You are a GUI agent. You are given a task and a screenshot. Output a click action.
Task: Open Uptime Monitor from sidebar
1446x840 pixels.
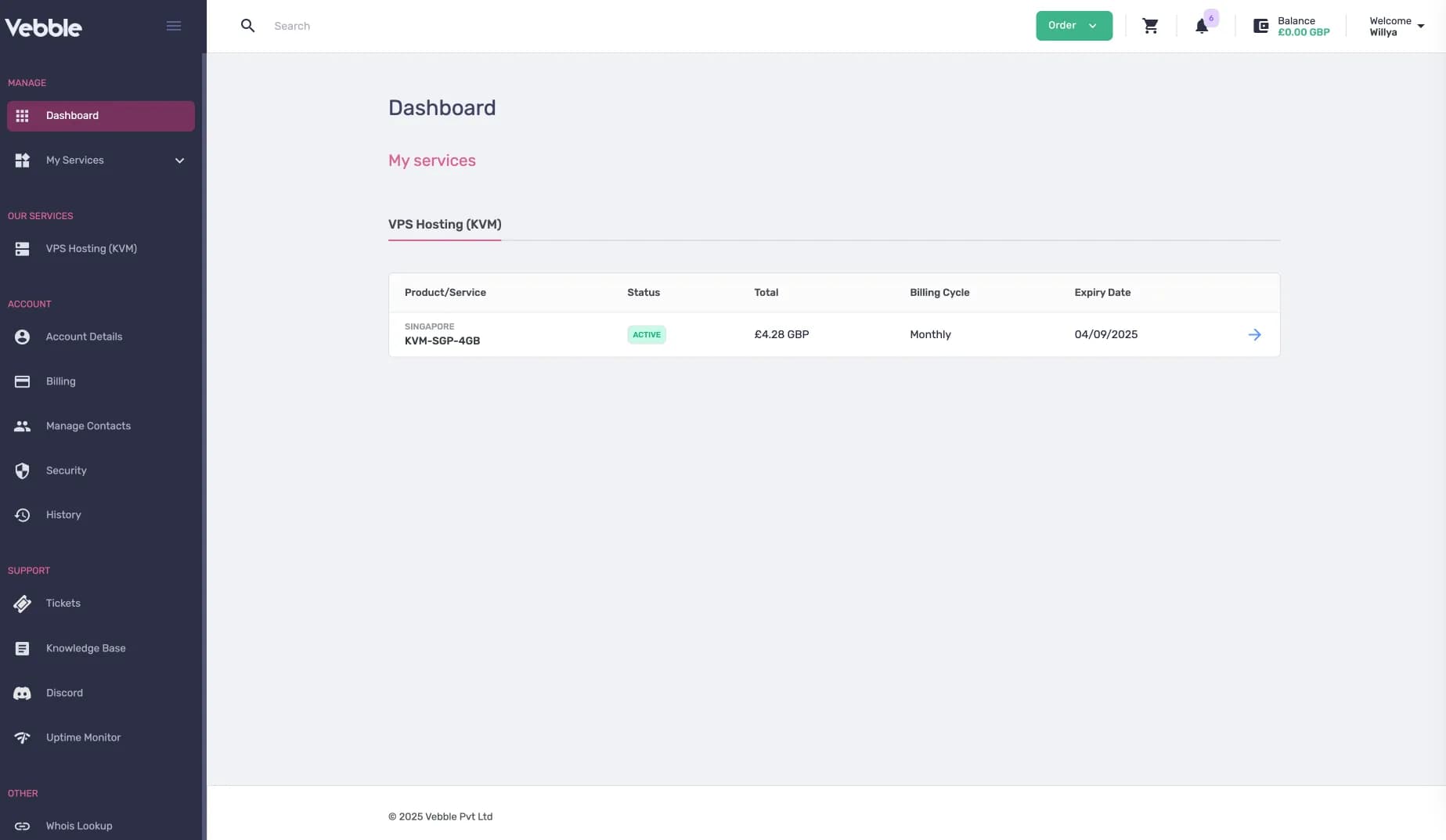click(83, 737)
